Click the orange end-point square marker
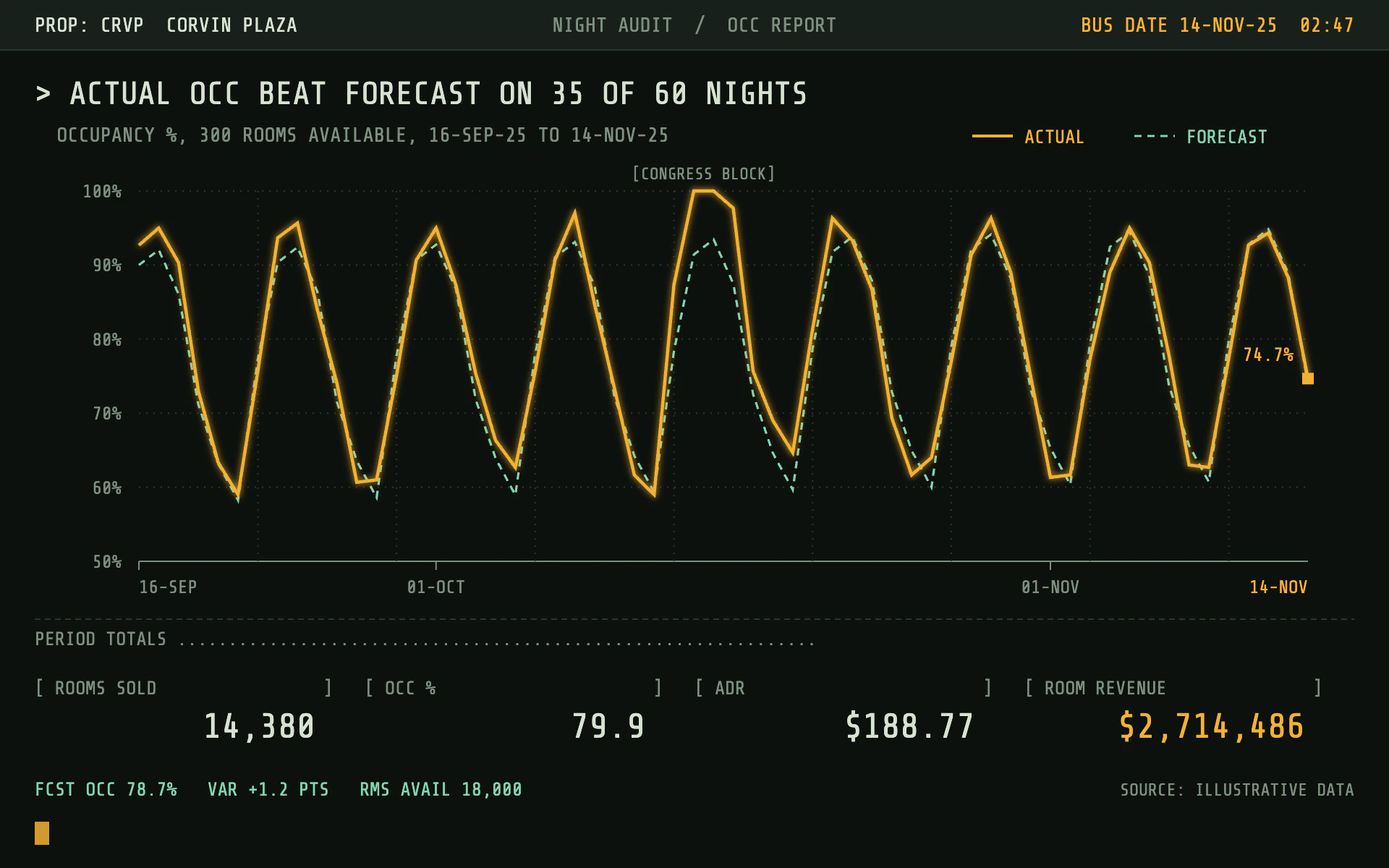The height and width of the screenshot is (868, 1389). [1308, 378]
